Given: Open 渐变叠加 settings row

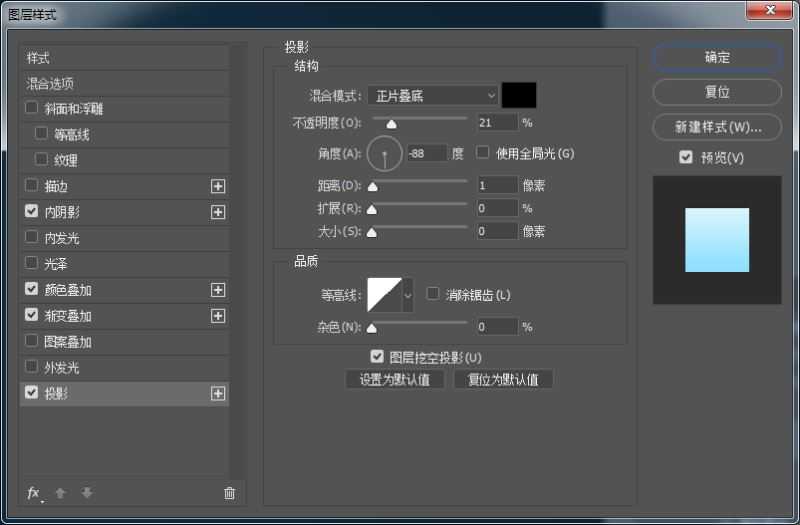Looking at the screenshot, I should tap(124, 316).
